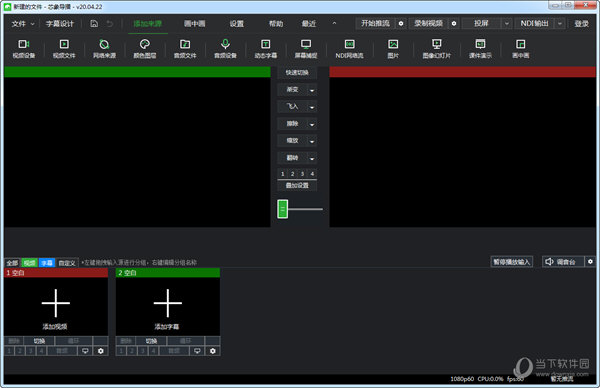Open start-streaming settings gear

[401, 23]
